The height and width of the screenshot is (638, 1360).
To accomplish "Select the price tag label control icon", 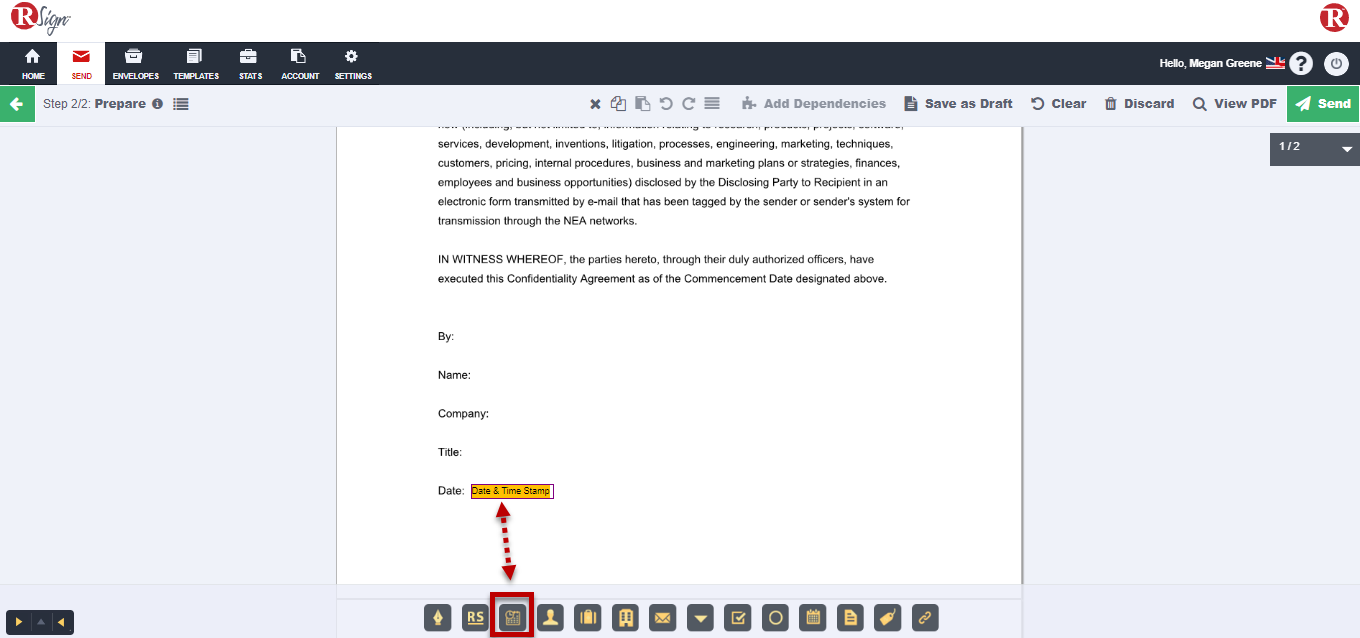I will 887,618.
